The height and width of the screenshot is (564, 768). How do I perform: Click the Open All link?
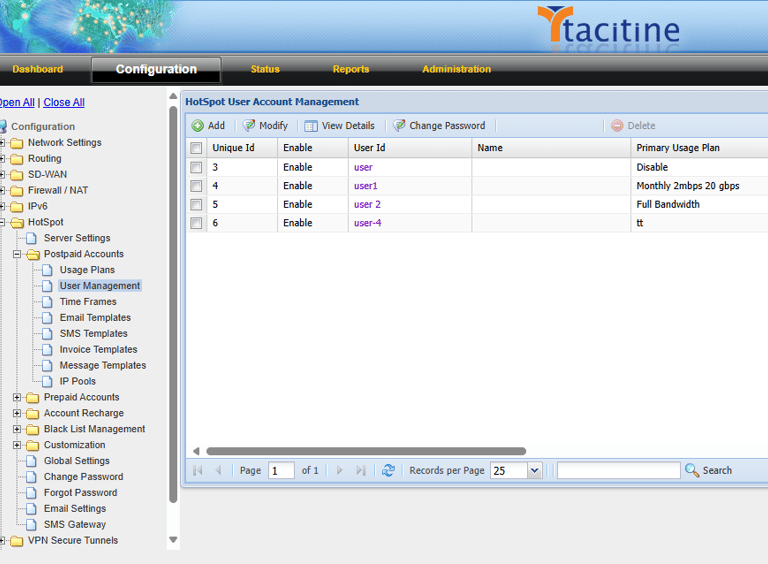coord(17,102)
